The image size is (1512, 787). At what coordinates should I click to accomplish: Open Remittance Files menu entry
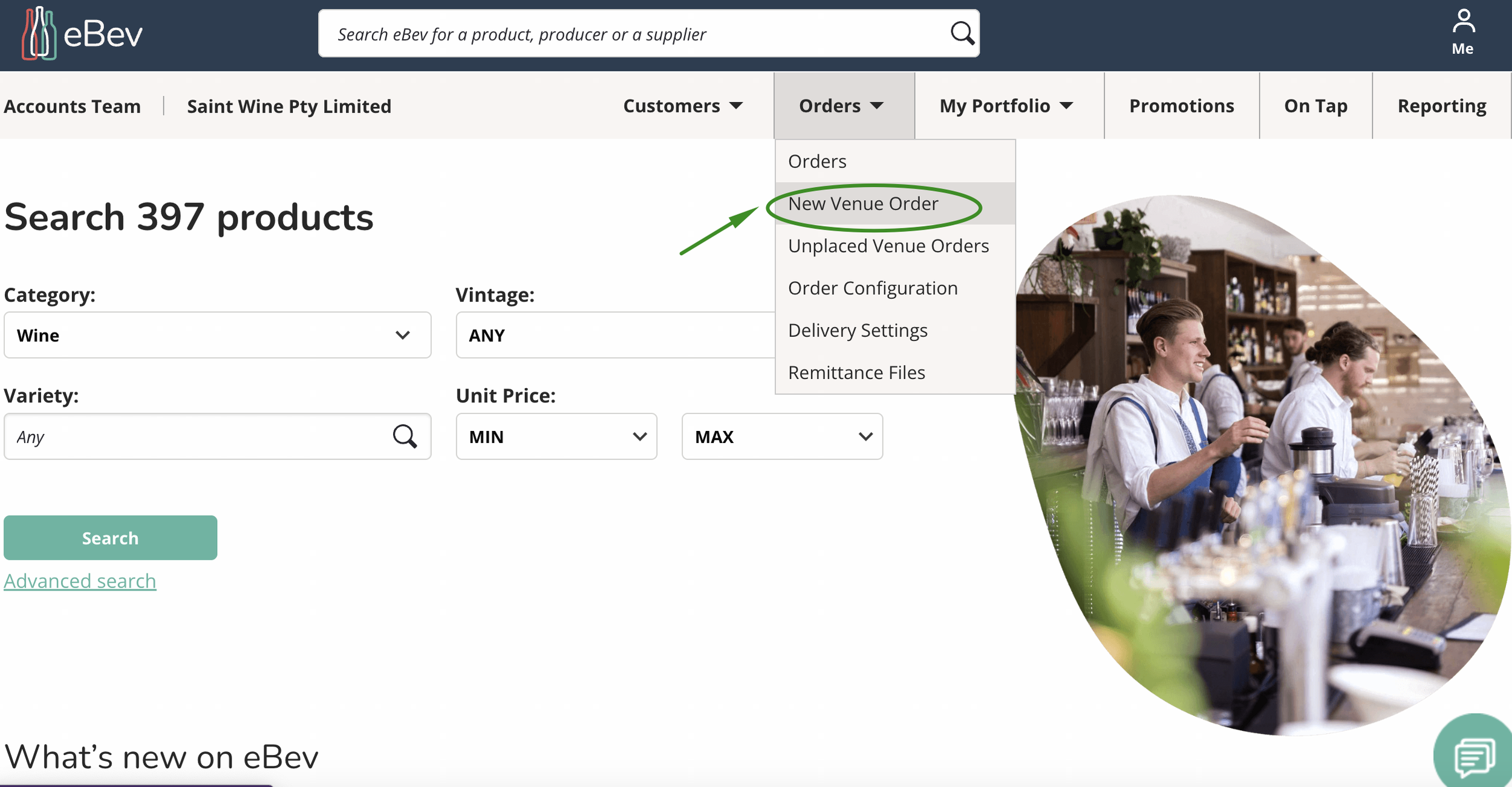point(856,372)
